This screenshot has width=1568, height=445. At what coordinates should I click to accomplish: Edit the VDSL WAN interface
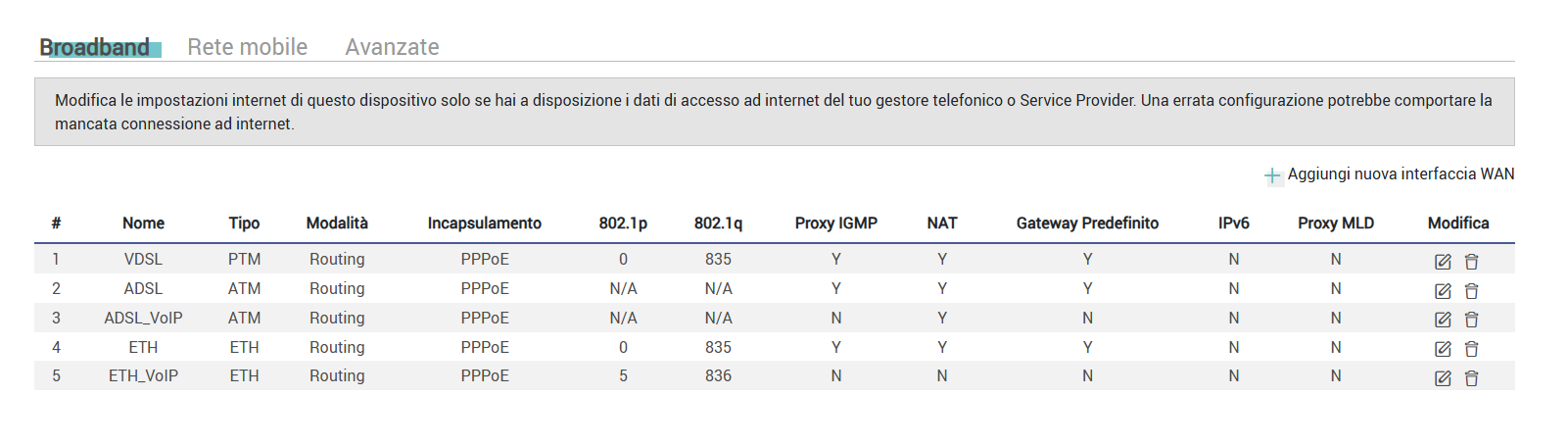pos(1443,262)
